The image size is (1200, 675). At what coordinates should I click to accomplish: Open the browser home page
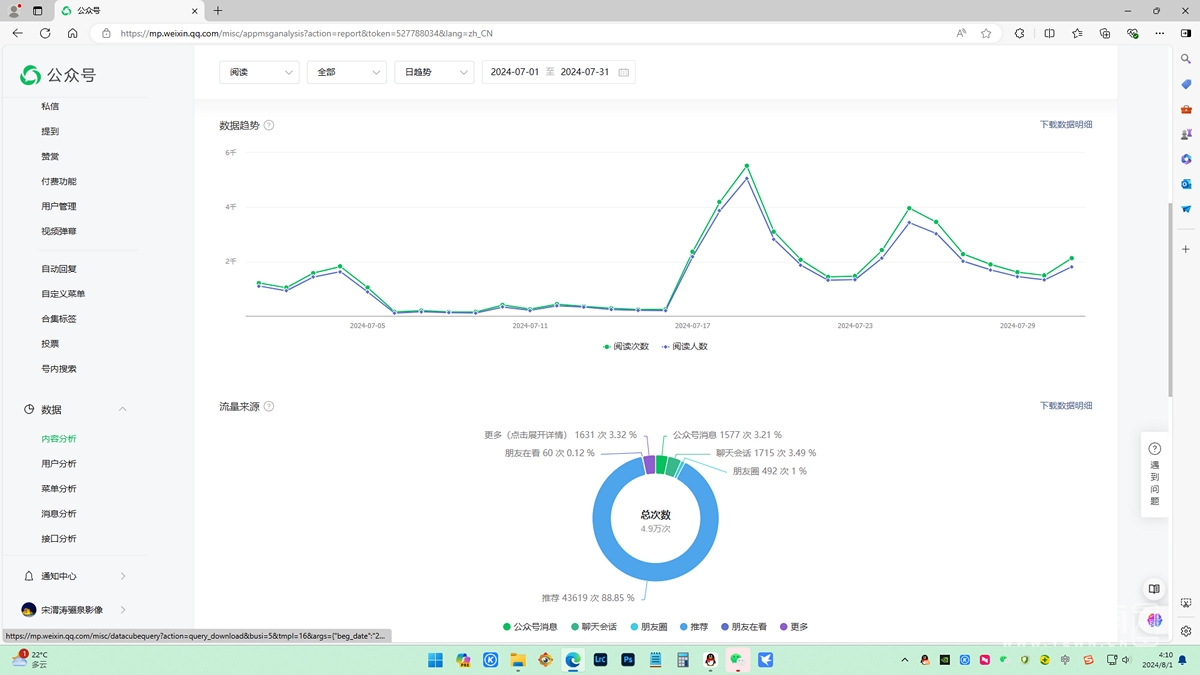pyautogui.click(x=73, y=33)
